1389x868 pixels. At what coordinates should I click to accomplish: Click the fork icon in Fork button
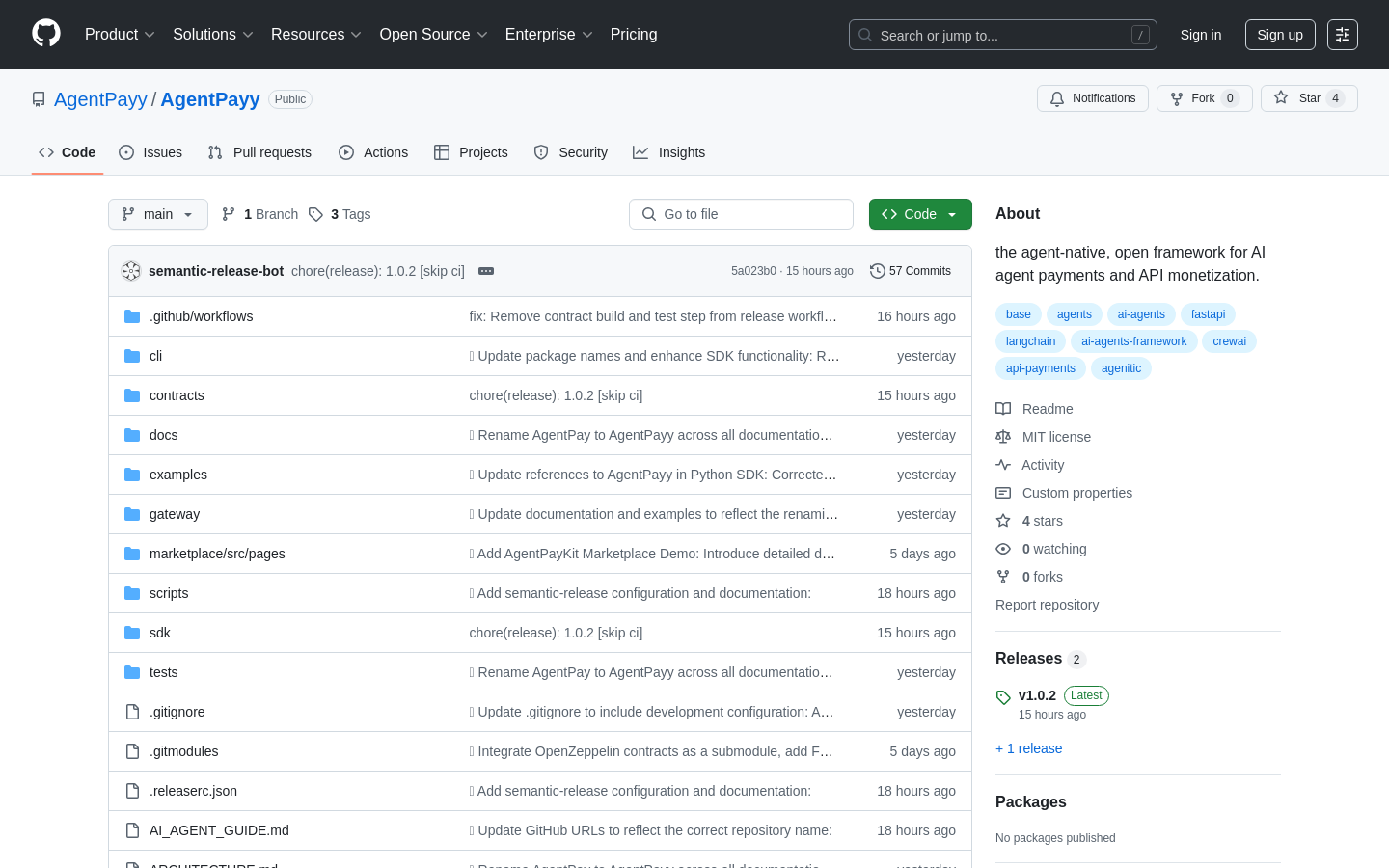[1177, 98]
